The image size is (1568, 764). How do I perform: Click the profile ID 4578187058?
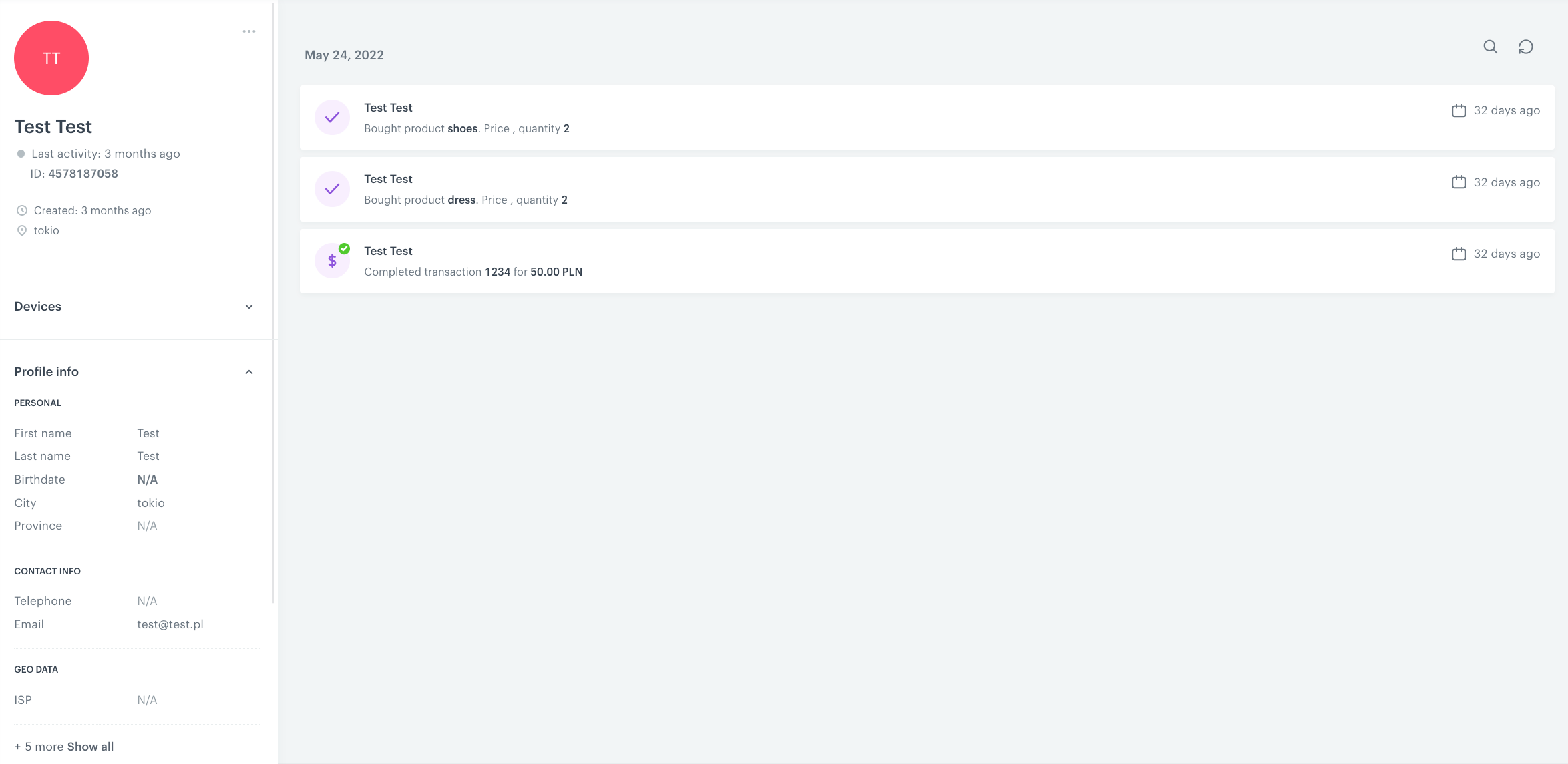[x=82, y=173]
